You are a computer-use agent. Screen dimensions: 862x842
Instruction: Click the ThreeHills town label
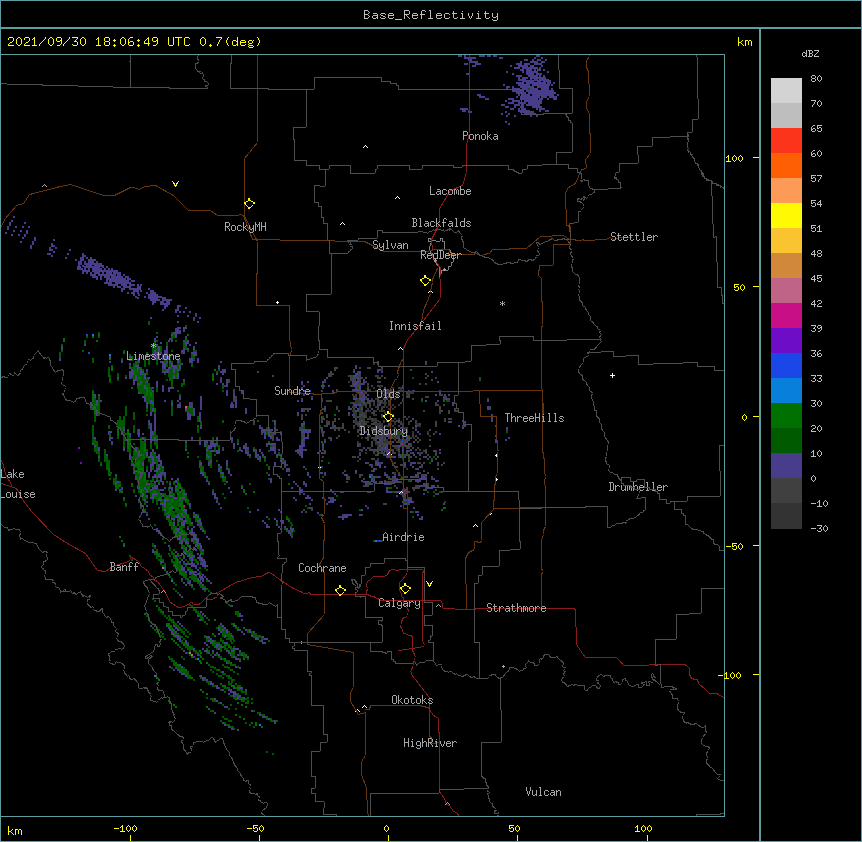pyautogui.click(x=534, y=418)
